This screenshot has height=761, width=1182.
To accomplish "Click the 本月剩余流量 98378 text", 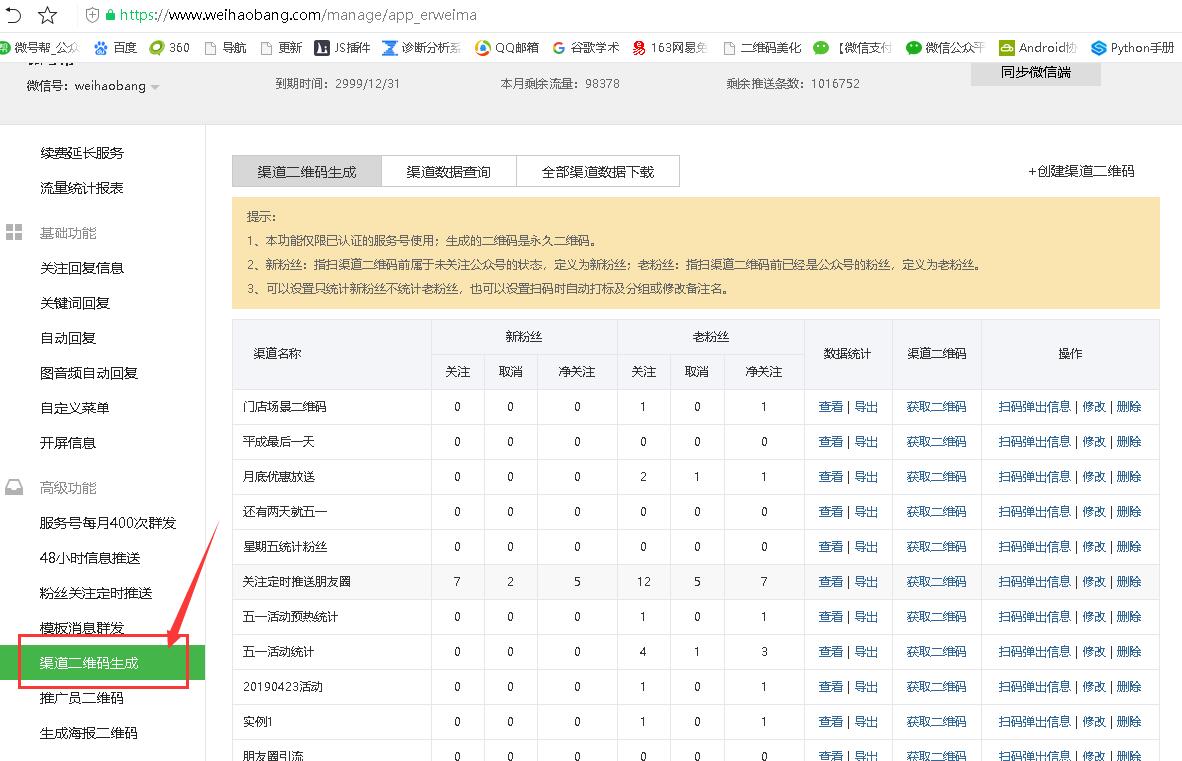I will pyautogui.click(x=560, y=84).
